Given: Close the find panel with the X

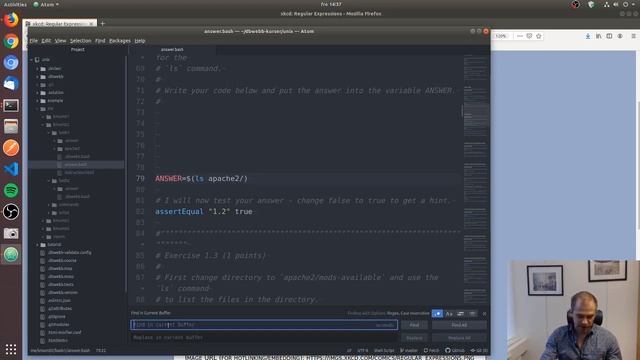Looking at the screenshot, I should click(x=484, y=313).
